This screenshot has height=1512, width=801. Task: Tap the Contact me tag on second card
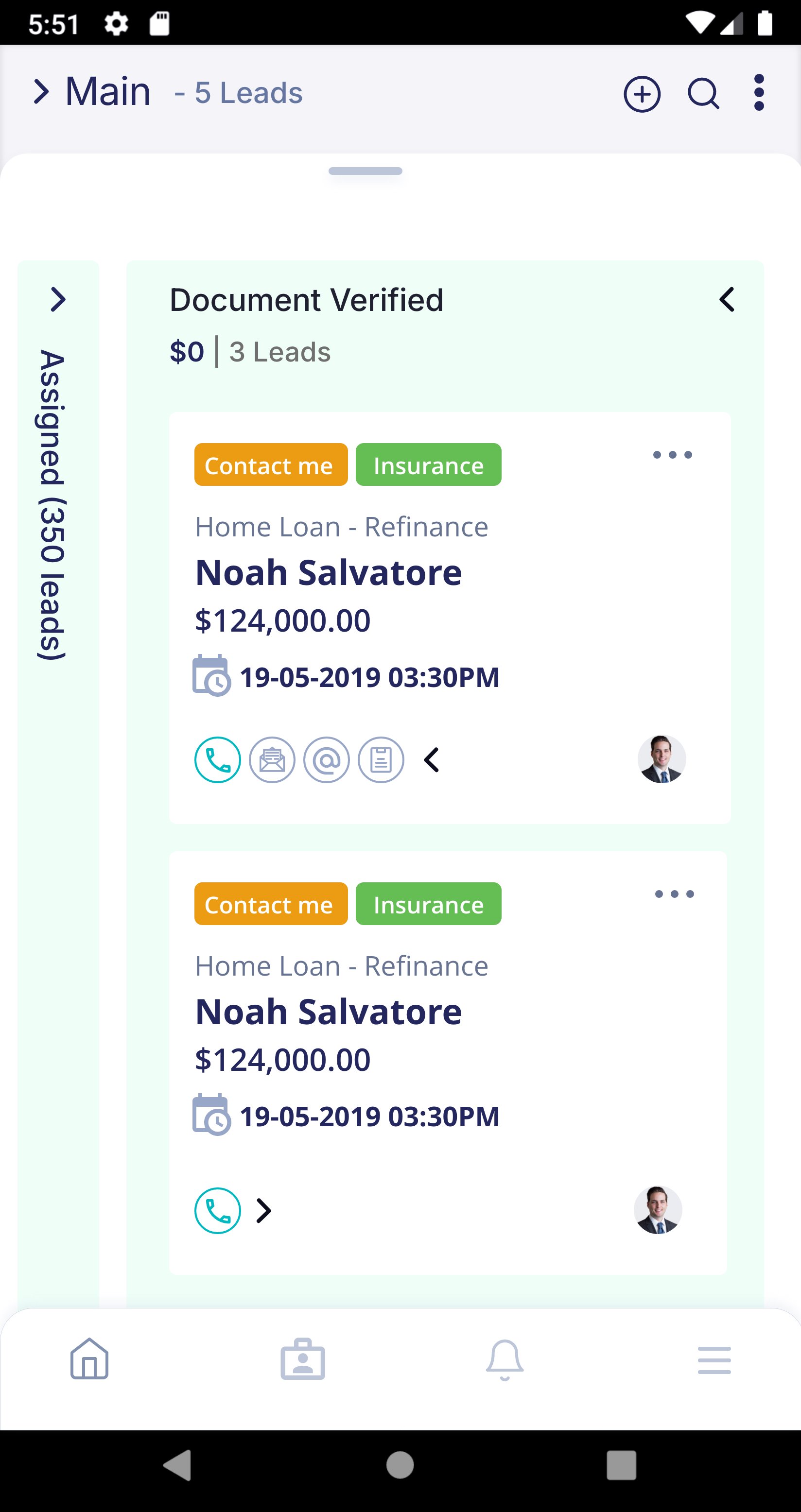pyautogui.click(x=271, y=904)
